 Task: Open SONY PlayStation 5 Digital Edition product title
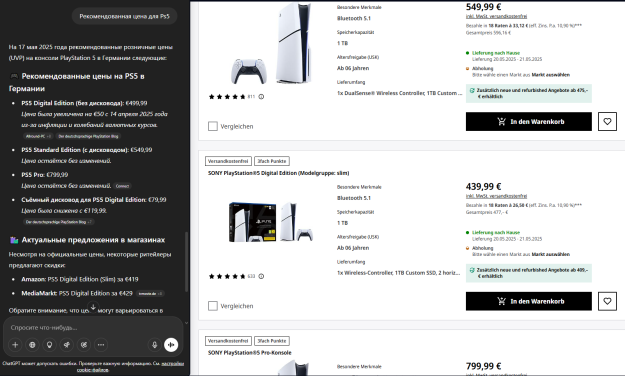point(278,173)
